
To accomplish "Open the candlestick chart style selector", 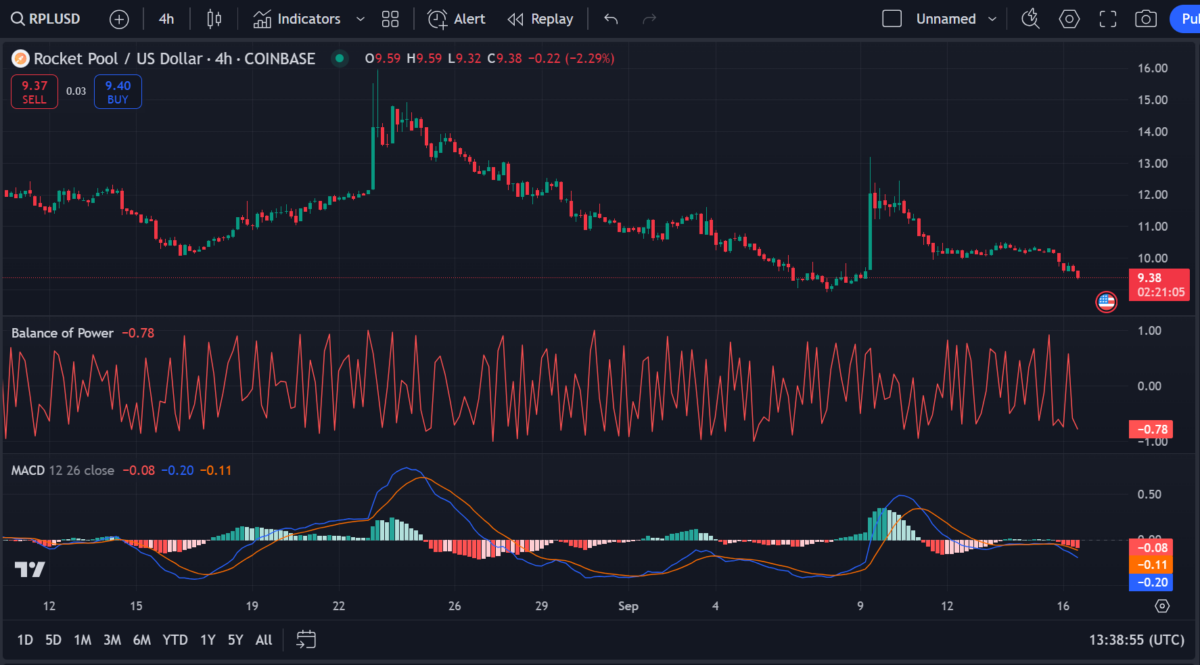I will (x=213, y=19).
